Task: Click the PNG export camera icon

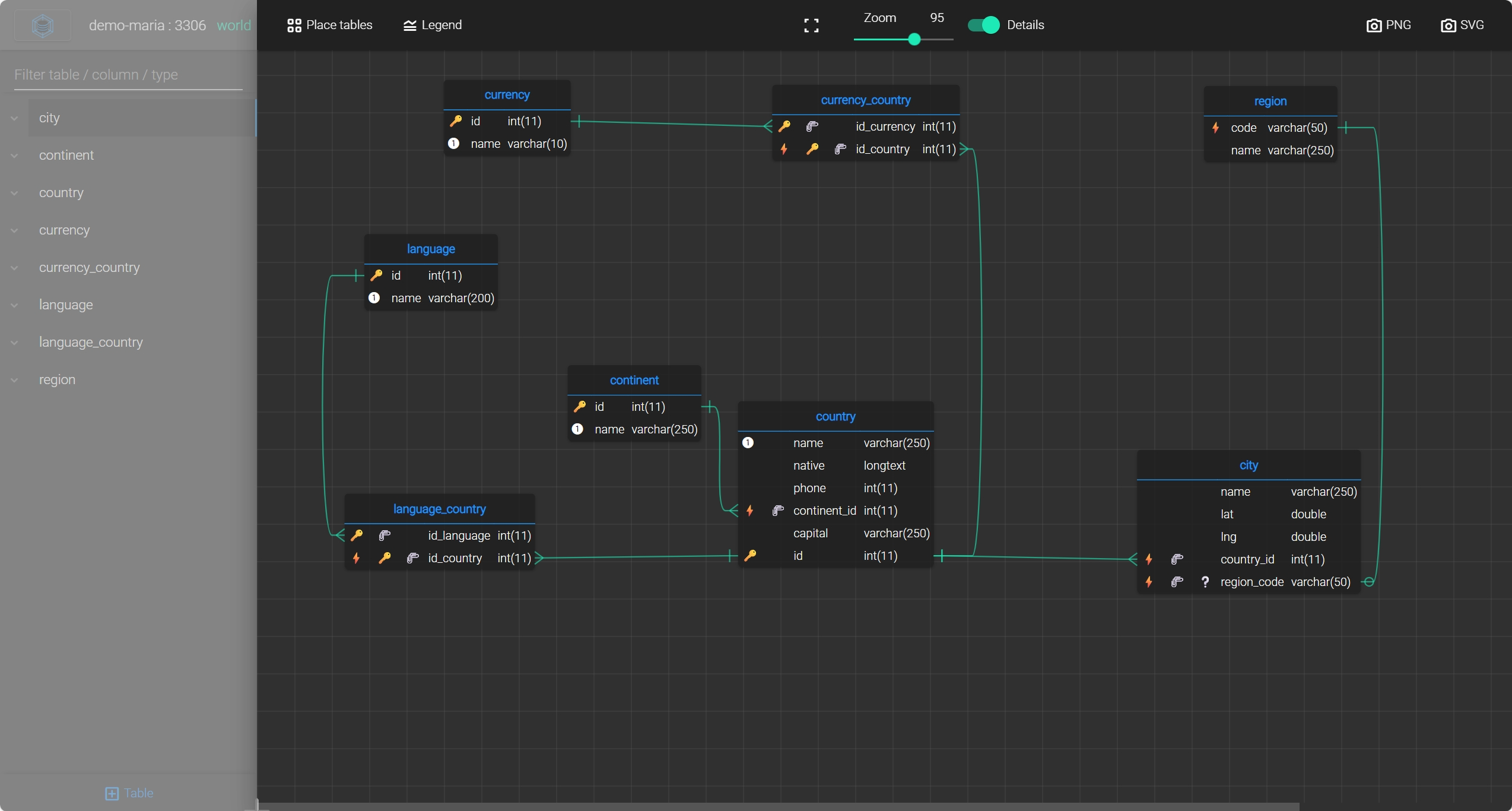Action: click(1373, 26)
